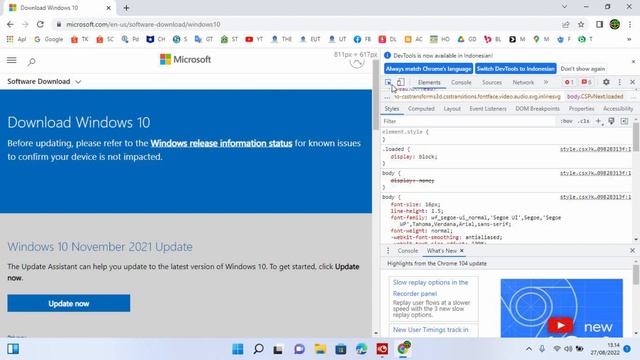Viewport: 640px width, 360px height.
Task: Toggle the :hov element state panel
Action: (x=566, y=121)
